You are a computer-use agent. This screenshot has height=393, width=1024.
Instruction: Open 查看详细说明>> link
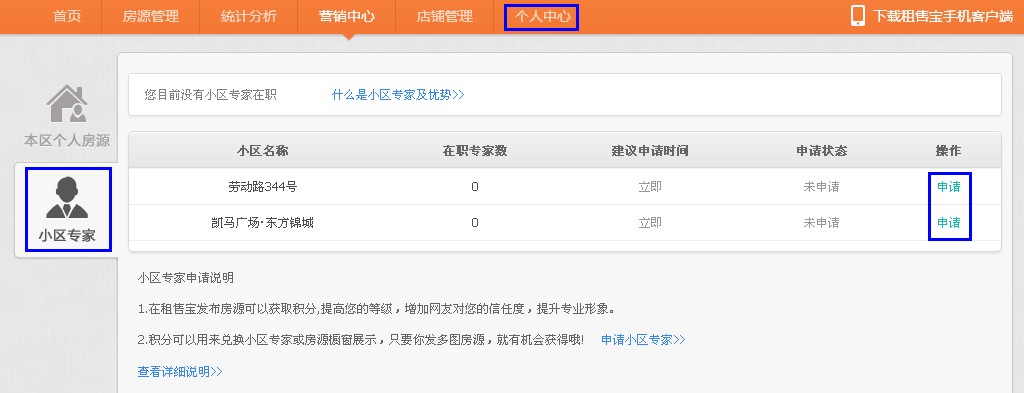click(180, 371)
